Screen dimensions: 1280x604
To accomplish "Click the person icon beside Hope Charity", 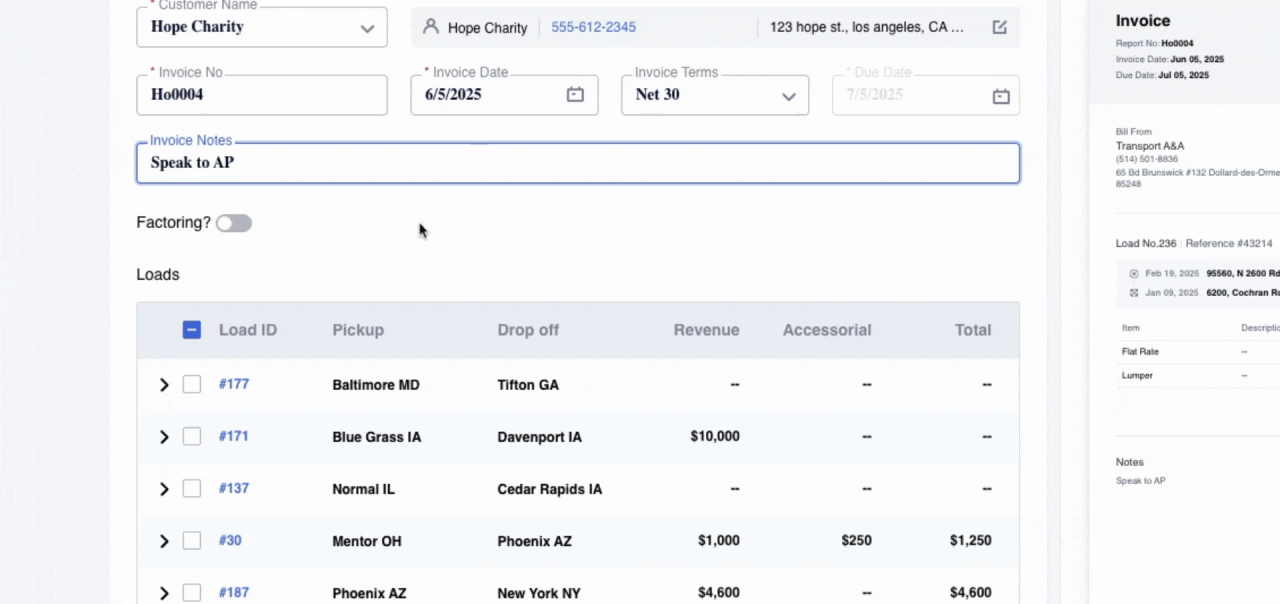I will pyautogui.click(x=431, y=27).
